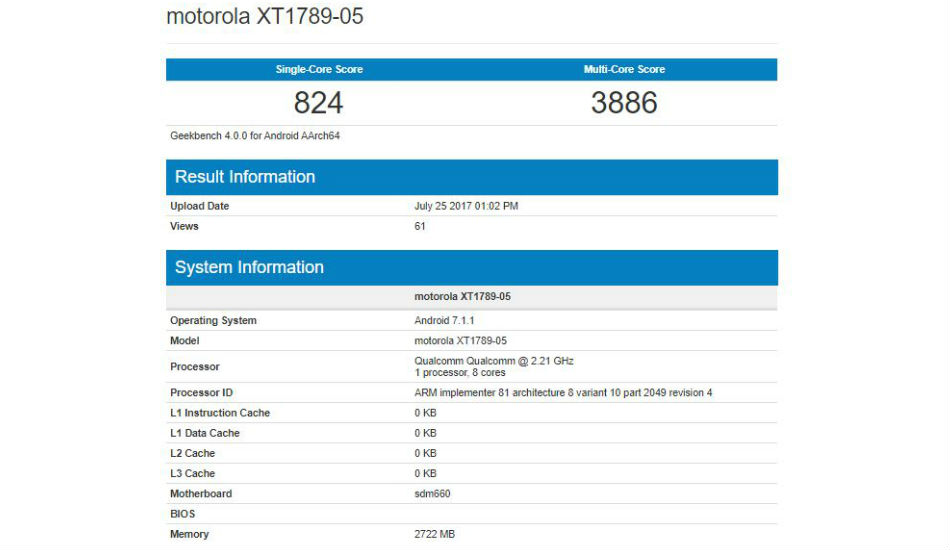Select the multi-core score value 3886
Viewport: 950px width, 550px height.
[x=624, y=102]
